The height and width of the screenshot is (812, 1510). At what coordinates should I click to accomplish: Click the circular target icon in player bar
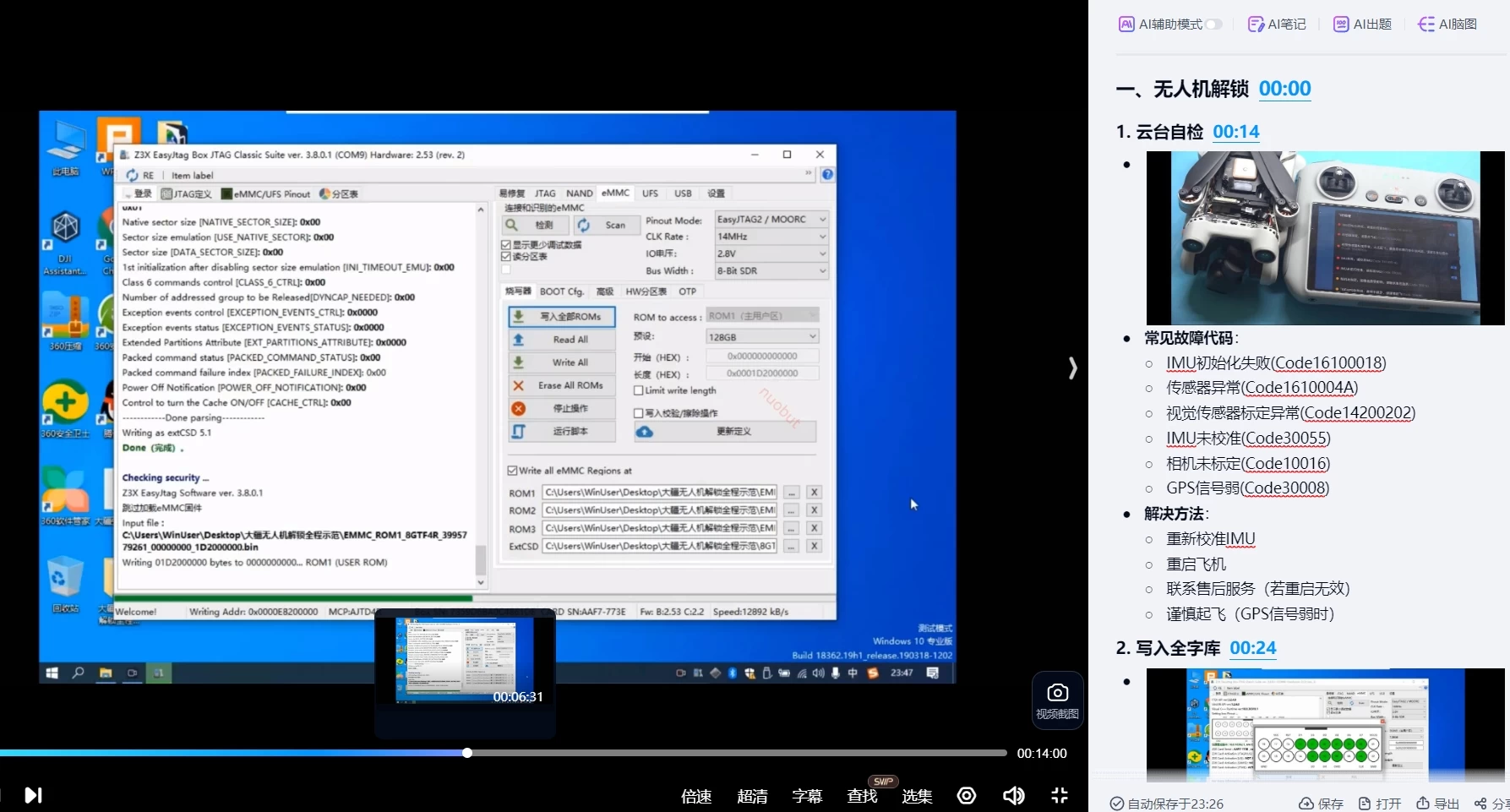pyautogui.click(x=967, y=795)
